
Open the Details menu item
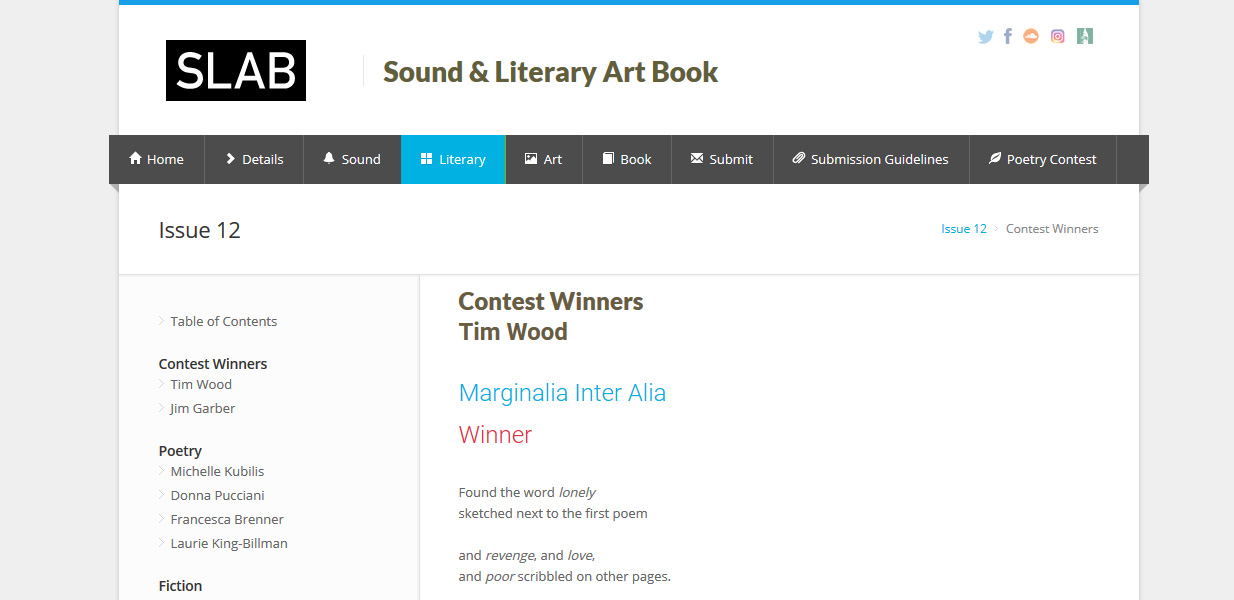coord(254,159)
